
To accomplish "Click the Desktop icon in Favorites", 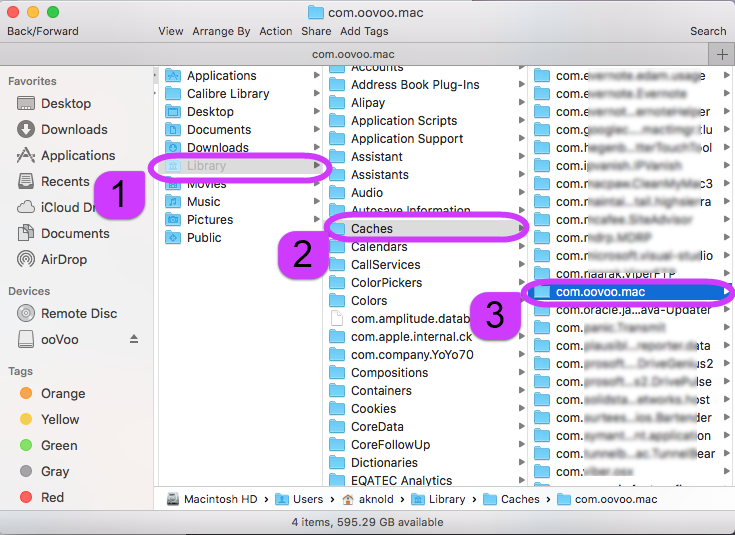I will 26,103.
